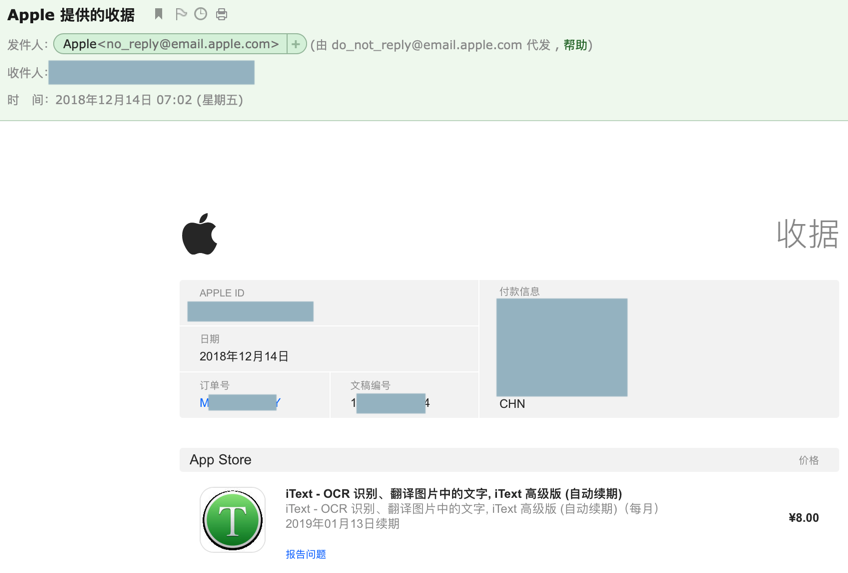
Task: Click the bookmark icon beside the subject
Action: tap(158, 14)
